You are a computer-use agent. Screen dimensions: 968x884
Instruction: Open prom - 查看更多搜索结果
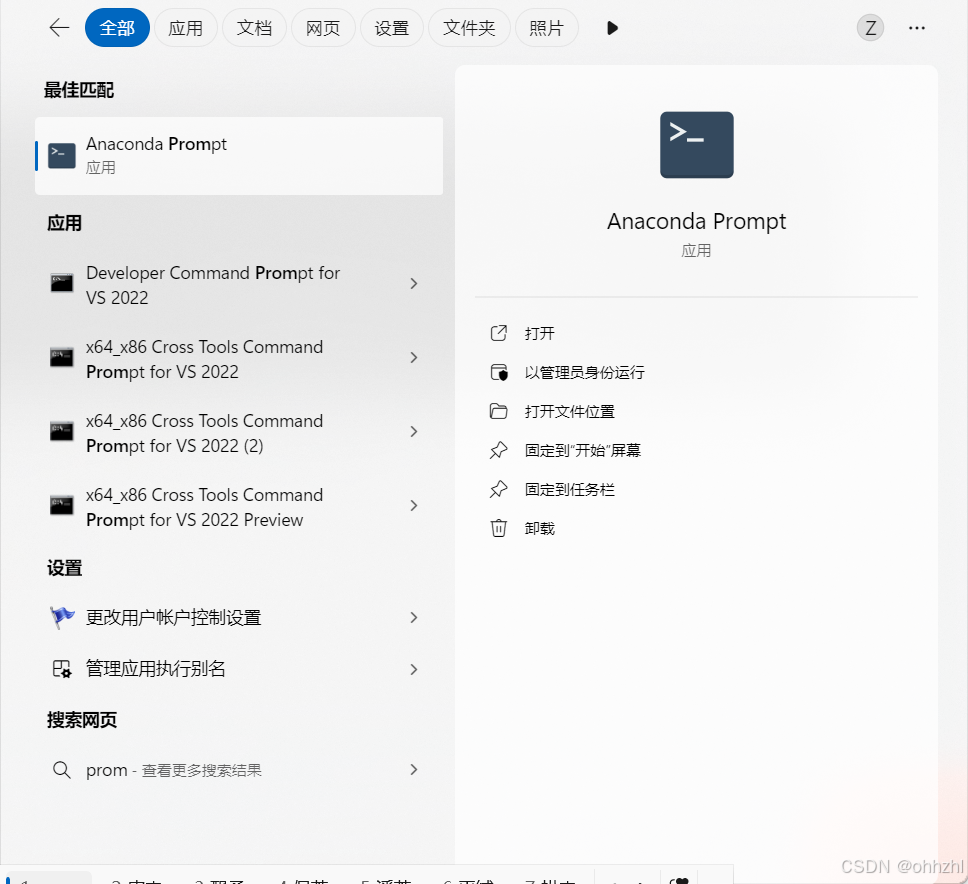tap(173, 770)
